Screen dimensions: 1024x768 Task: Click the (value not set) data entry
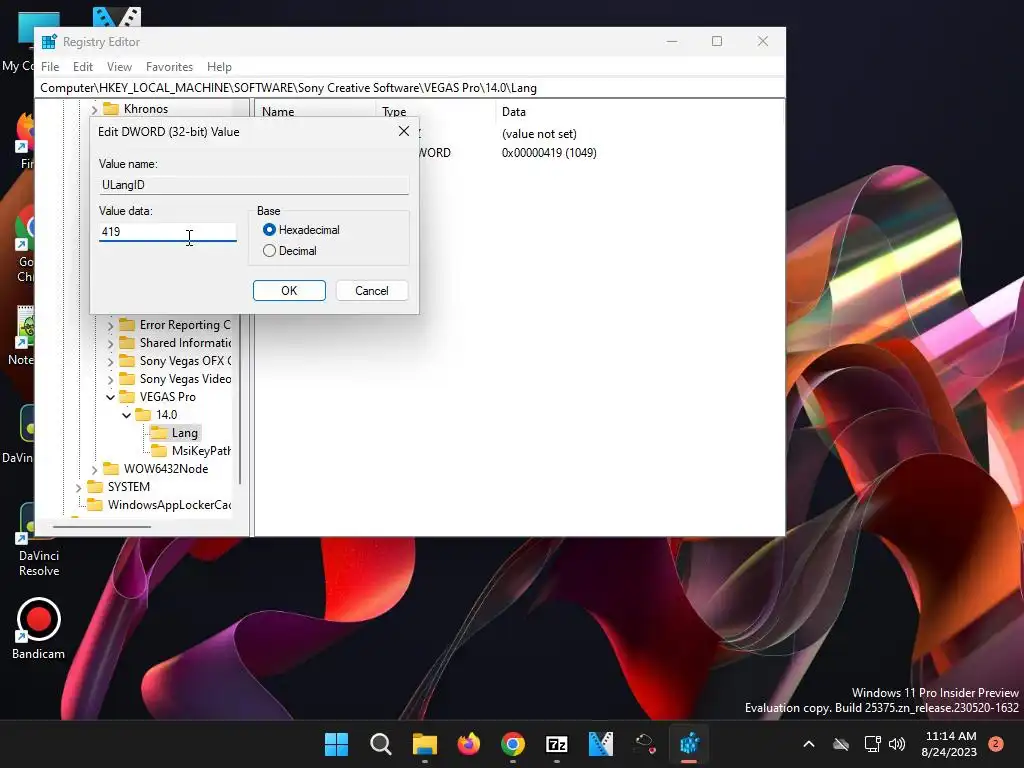click(539, 134)
